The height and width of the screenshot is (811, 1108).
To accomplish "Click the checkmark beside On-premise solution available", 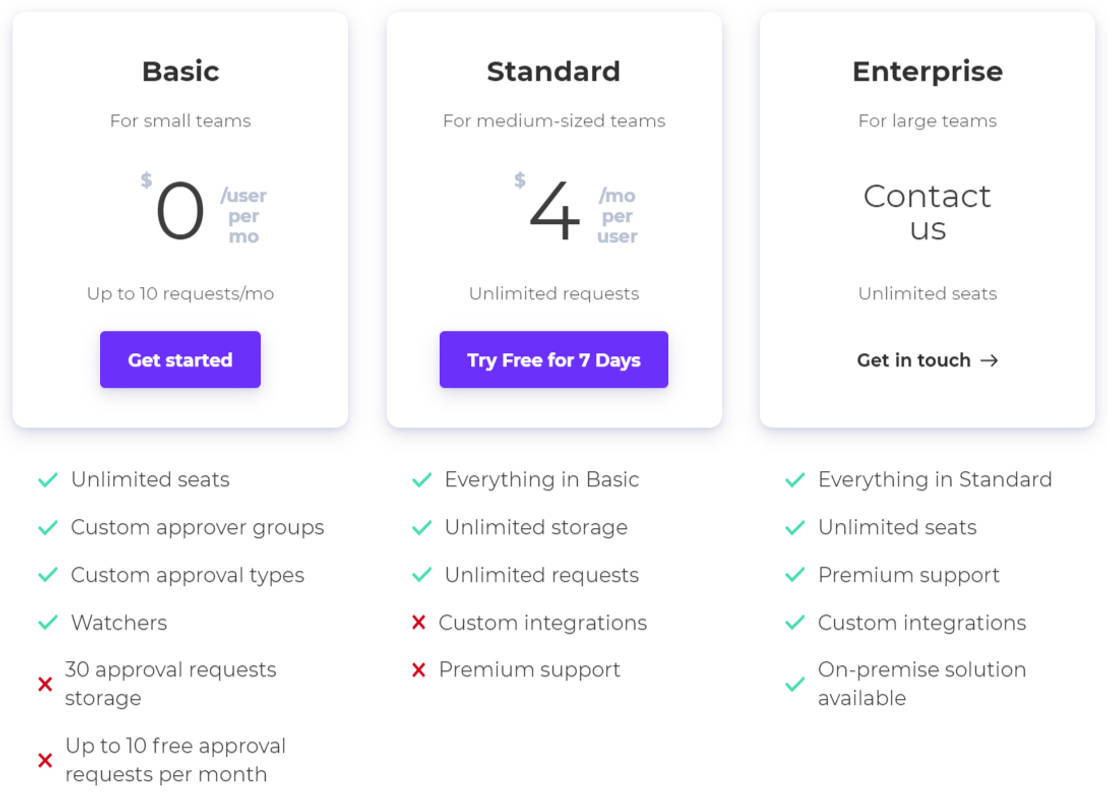I will tap(794, 683).
